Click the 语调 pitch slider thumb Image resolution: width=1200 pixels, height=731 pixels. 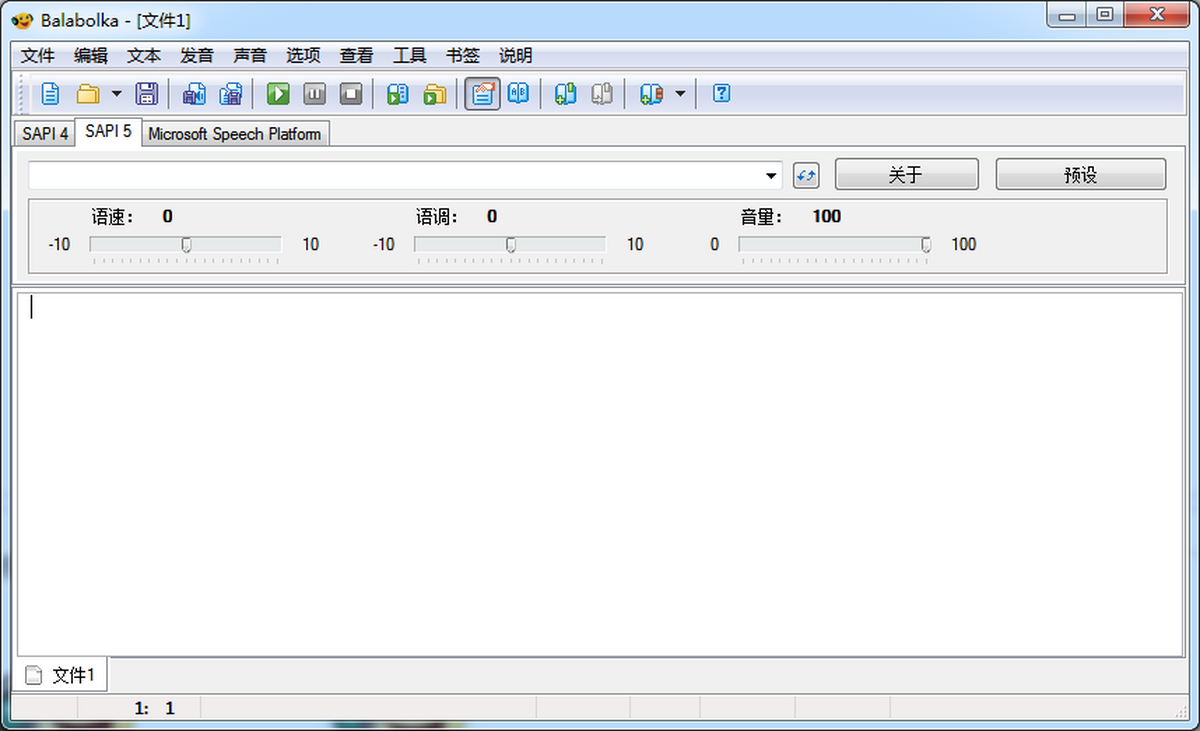(x=511, y=245)
